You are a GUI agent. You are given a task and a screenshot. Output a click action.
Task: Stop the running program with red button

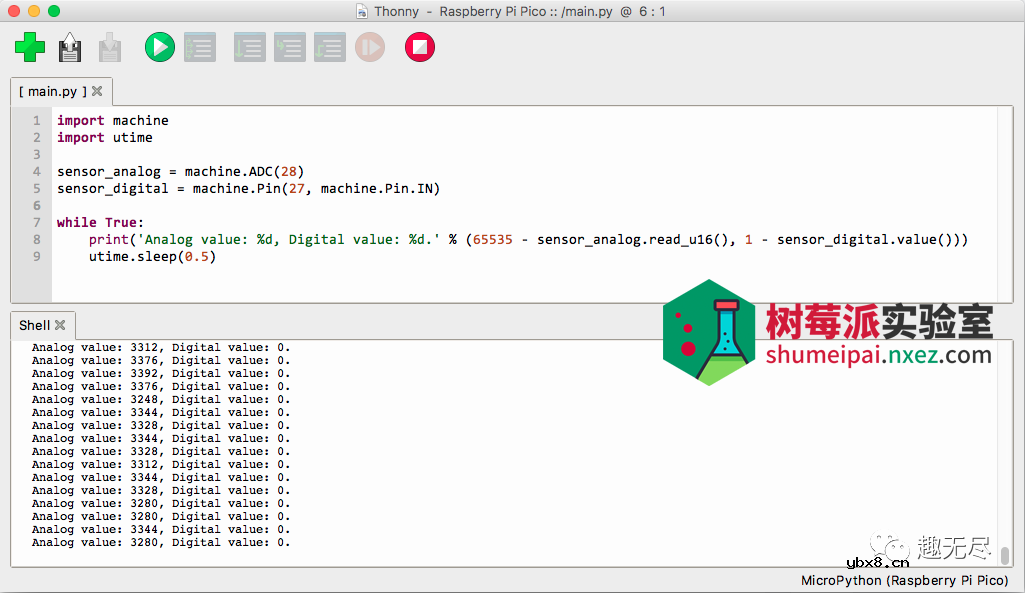click(x=420, y=47)
